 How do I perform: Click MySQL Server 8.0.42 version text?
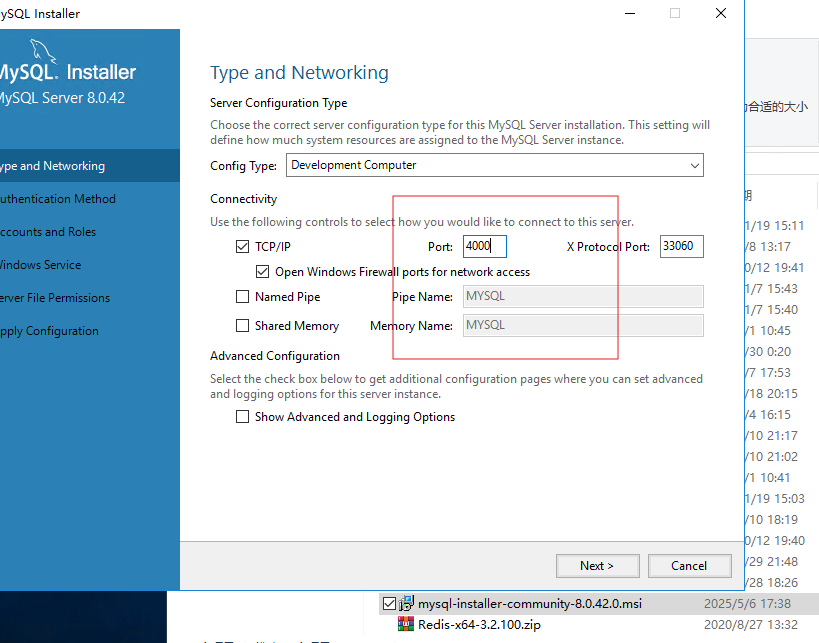62,98
